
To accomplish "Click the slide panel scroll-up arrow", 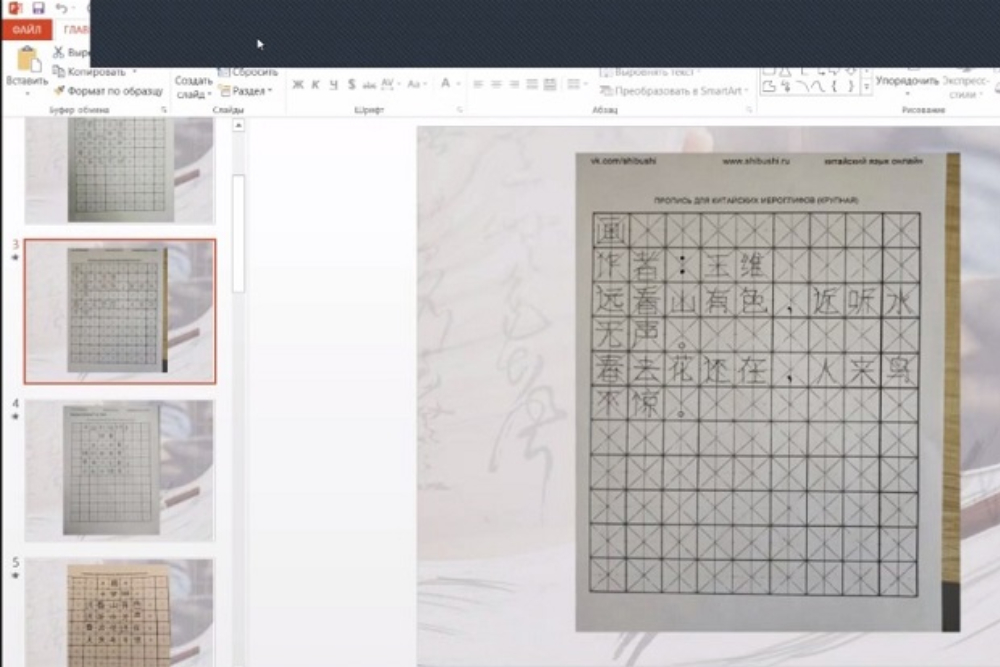I will pyautogui.click(x=238, y=126).
